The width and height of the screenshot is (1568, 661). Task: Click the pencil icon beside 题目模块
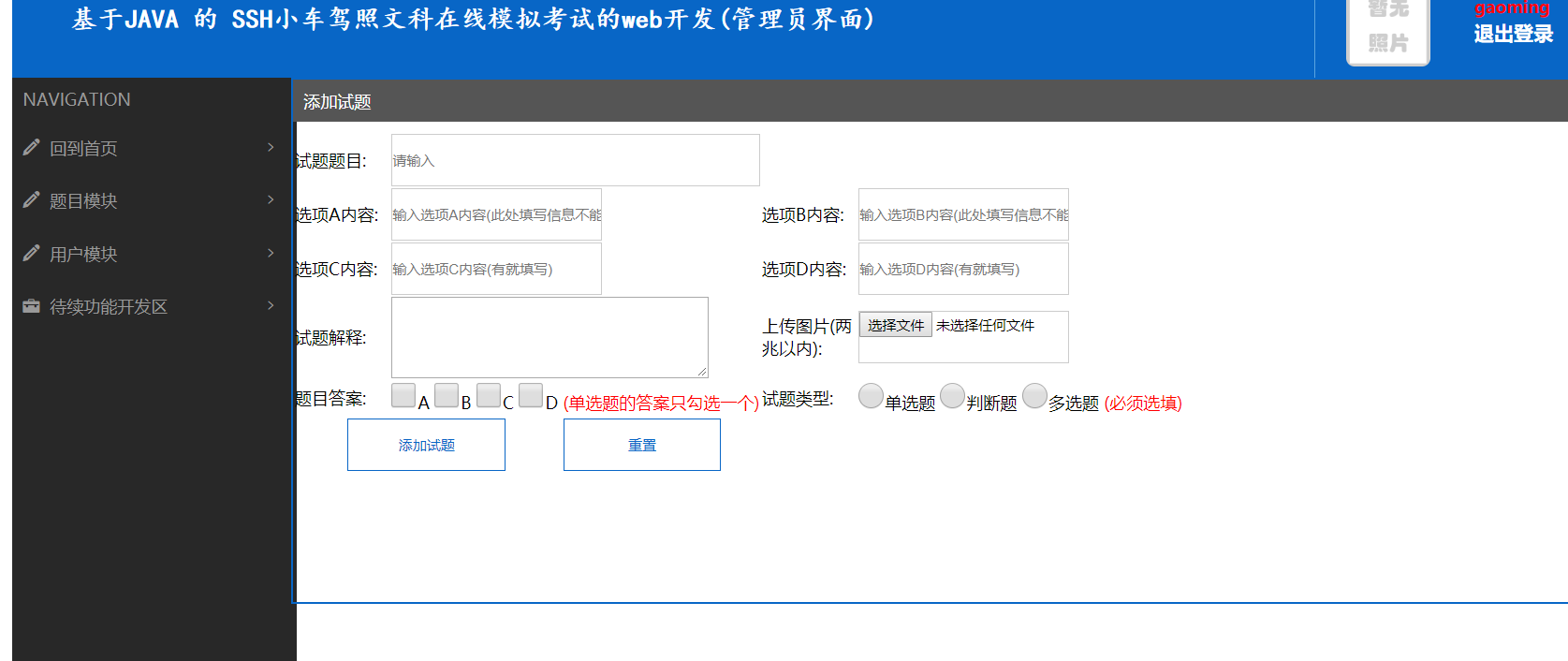coord(31,199)
